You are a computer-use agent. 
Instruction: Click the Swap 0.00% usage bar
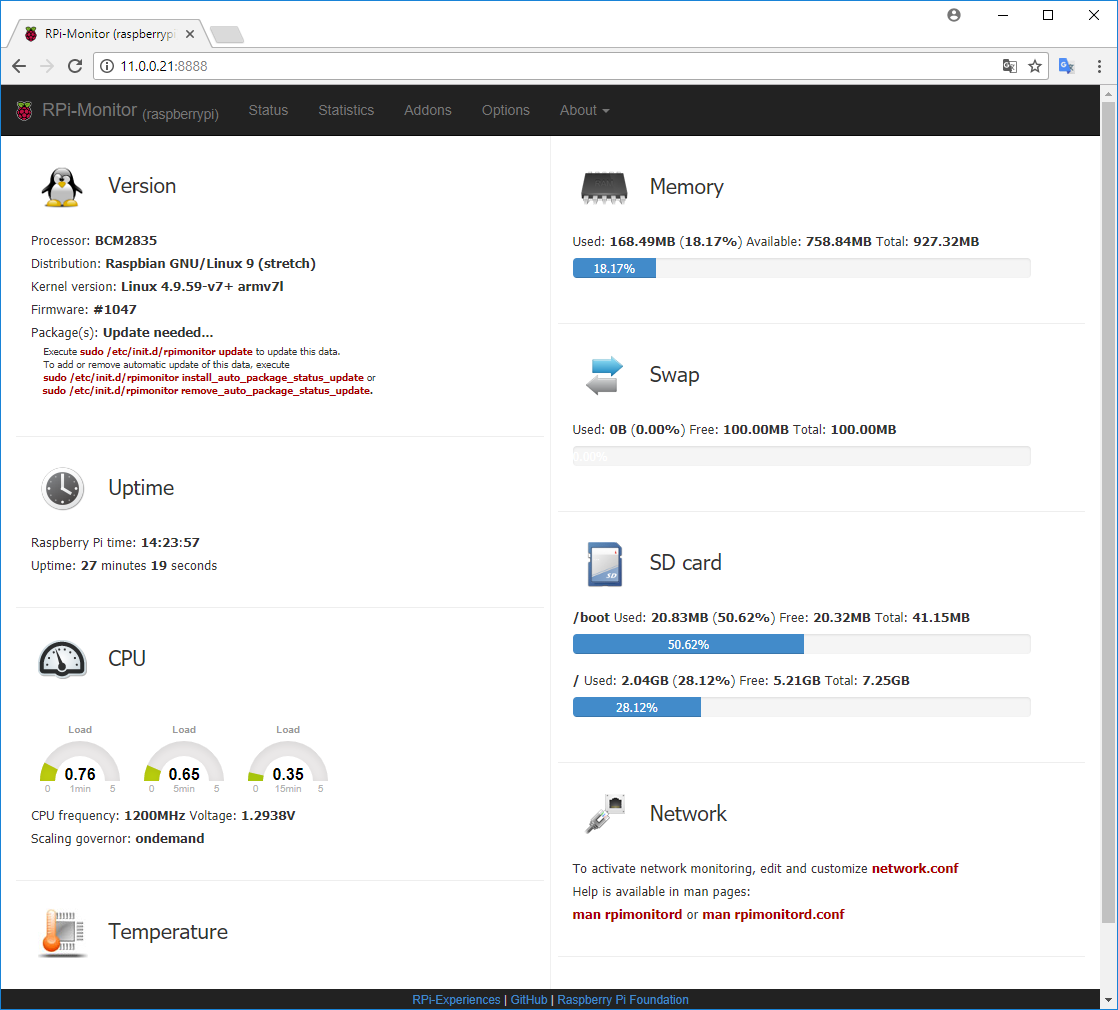click(801, 457)
